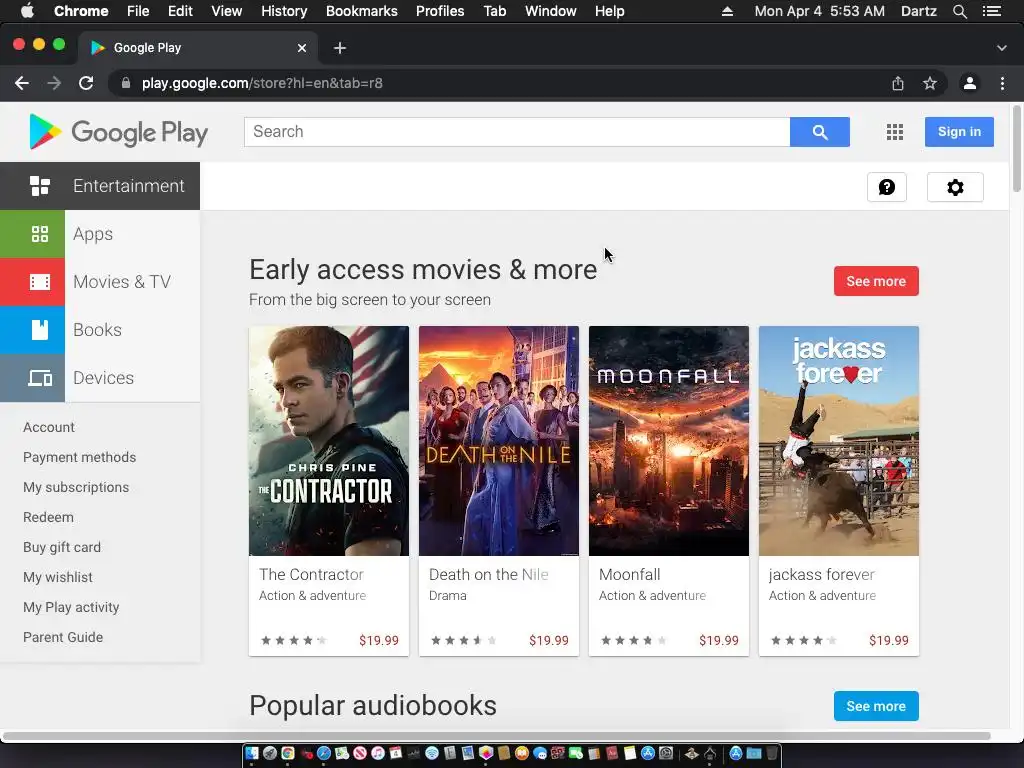The height and width of the screenshot is (768, 1024).
Task: Open the help question mark icon
Action: (x=886, y=187)
